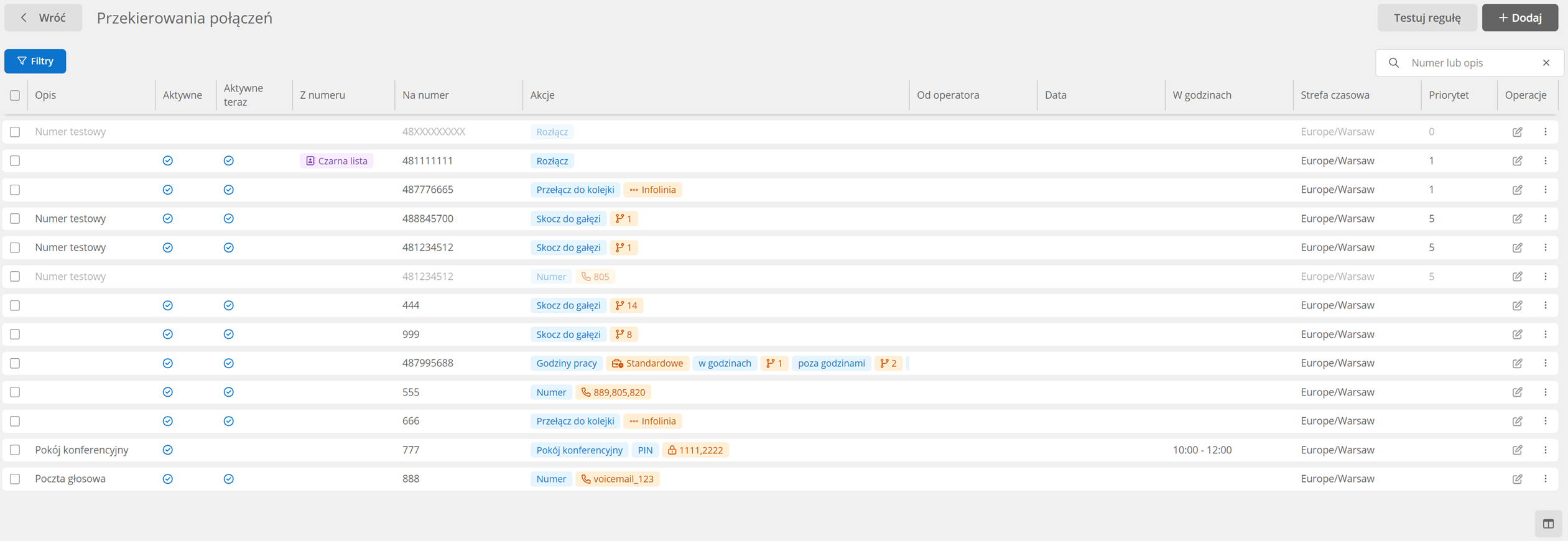The width and height of the screenshot is (1568, 541).
Task: Click the search magnifier icon
Action: pos(1393,63)
